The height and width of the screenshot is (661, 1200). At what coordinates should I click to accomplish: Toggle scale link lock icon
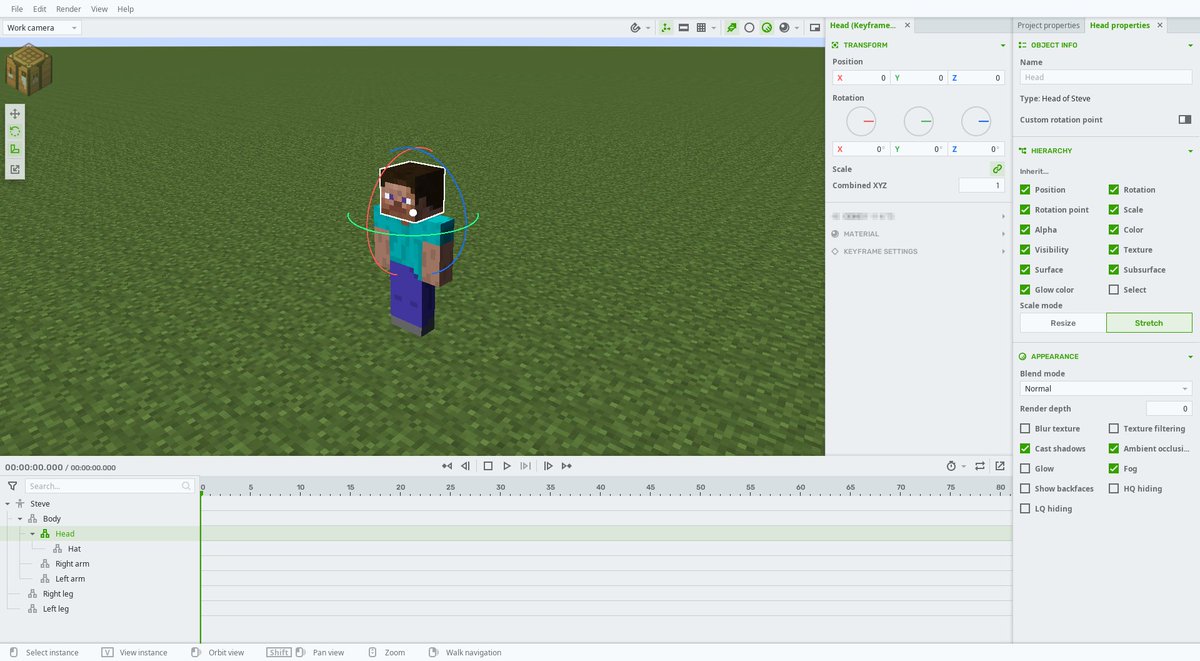tap(997, 169)
